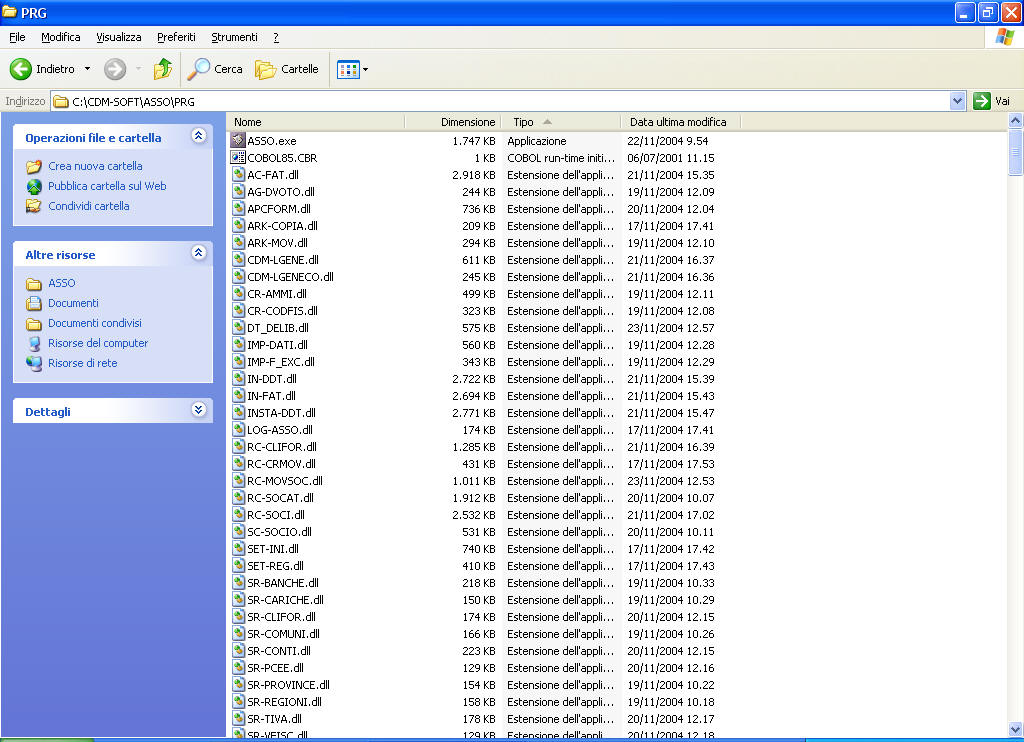
Task: Click the Windows flag logo icon
Action: point(1004,37)
